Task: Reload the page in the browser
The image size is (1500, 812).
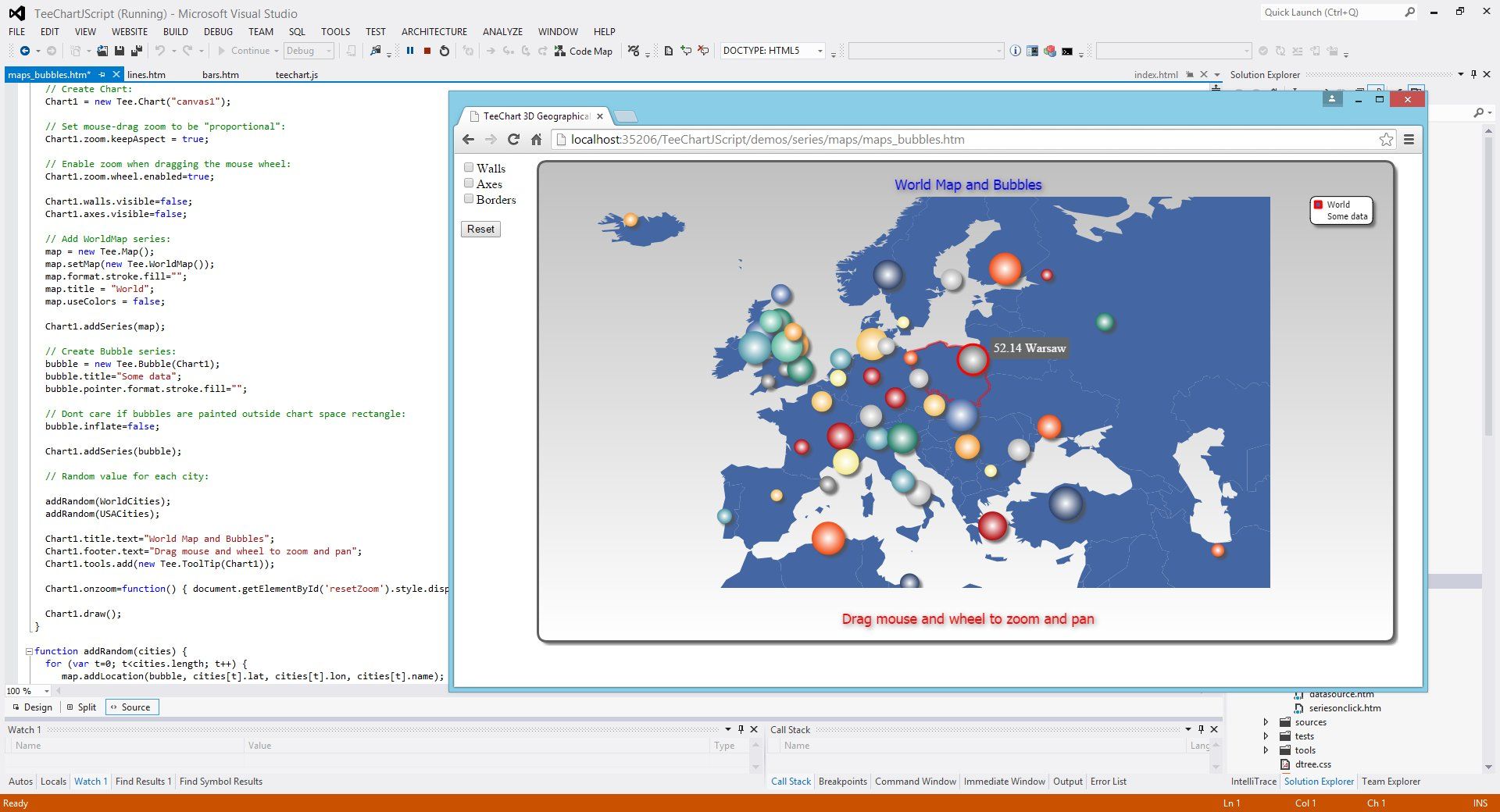Action: click(x=513, y=140)
